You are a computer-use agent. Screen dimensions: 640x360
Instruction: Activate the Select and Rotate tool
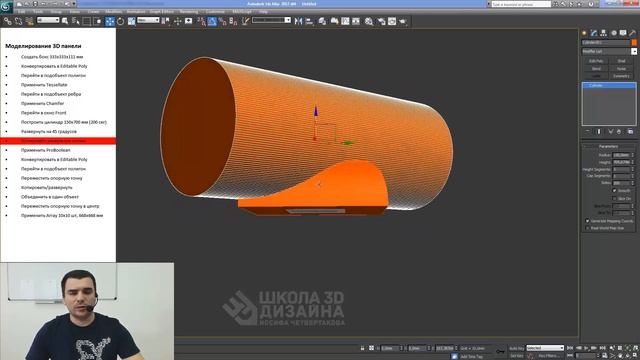tap(120, 21)
